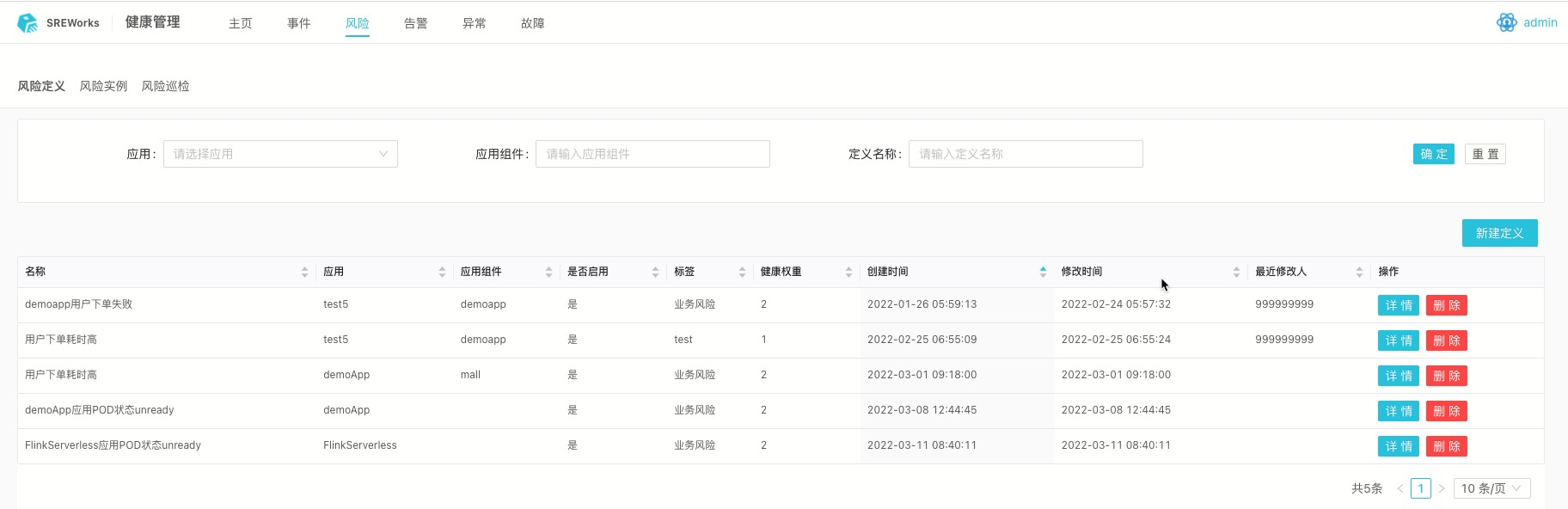Open the 应用 select dropdown
Image resolution: width=1568 pixels, height=509 pixels.
280,154
